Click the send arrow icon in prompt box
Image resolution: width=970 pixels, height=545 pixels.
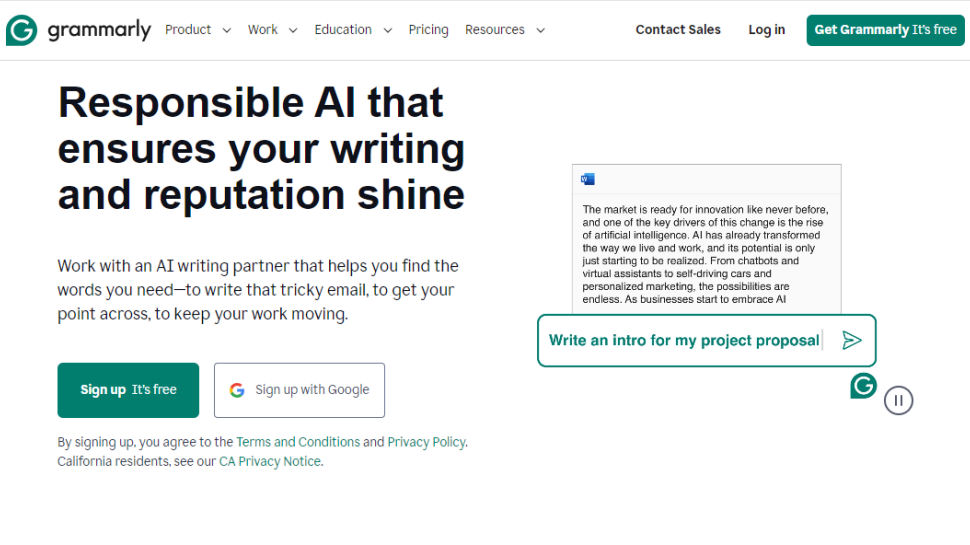[x=852, y=340]
